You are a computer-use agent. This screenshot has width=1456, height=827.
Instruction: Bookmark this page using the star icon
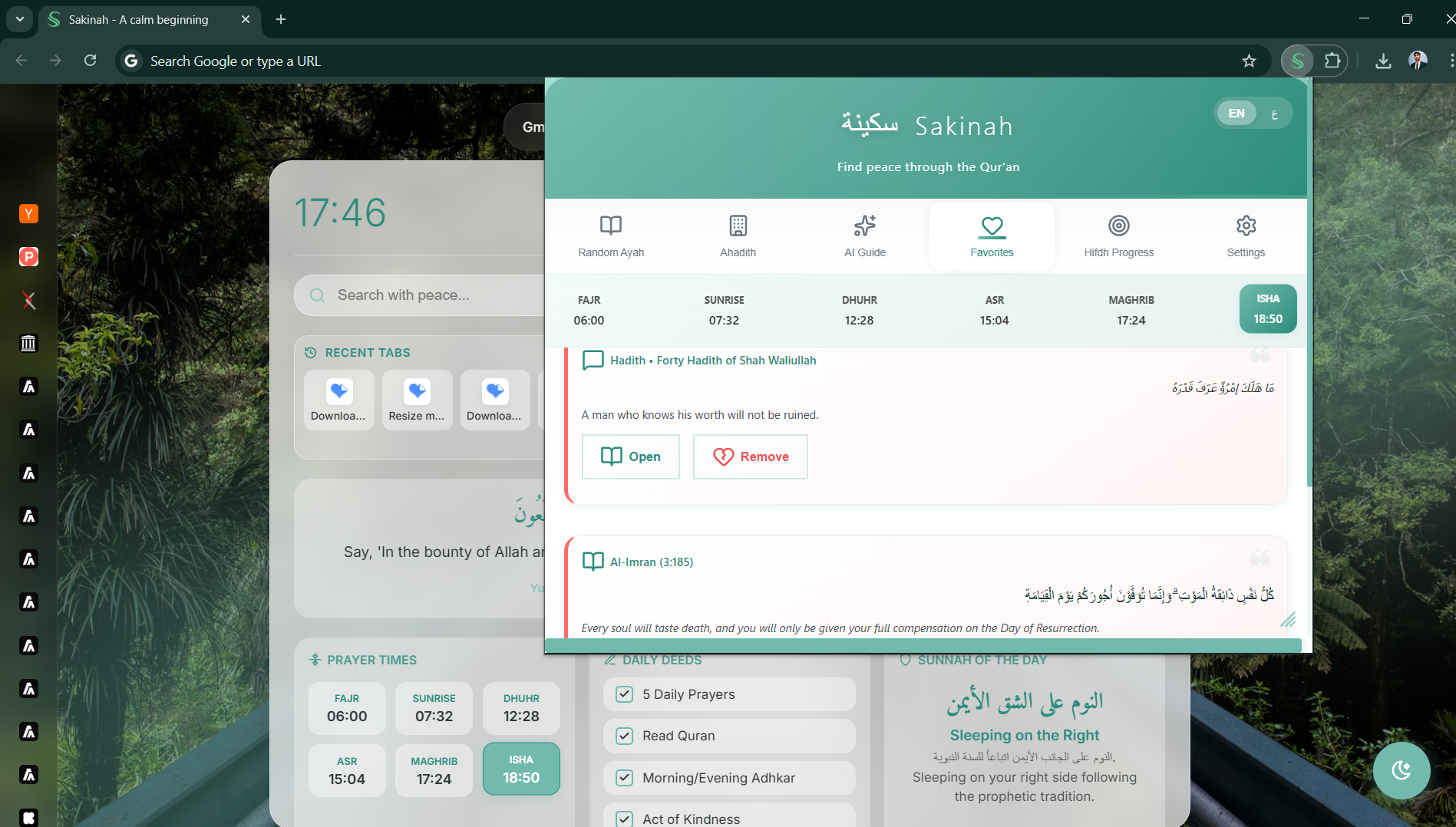(x=1249, y=61)
